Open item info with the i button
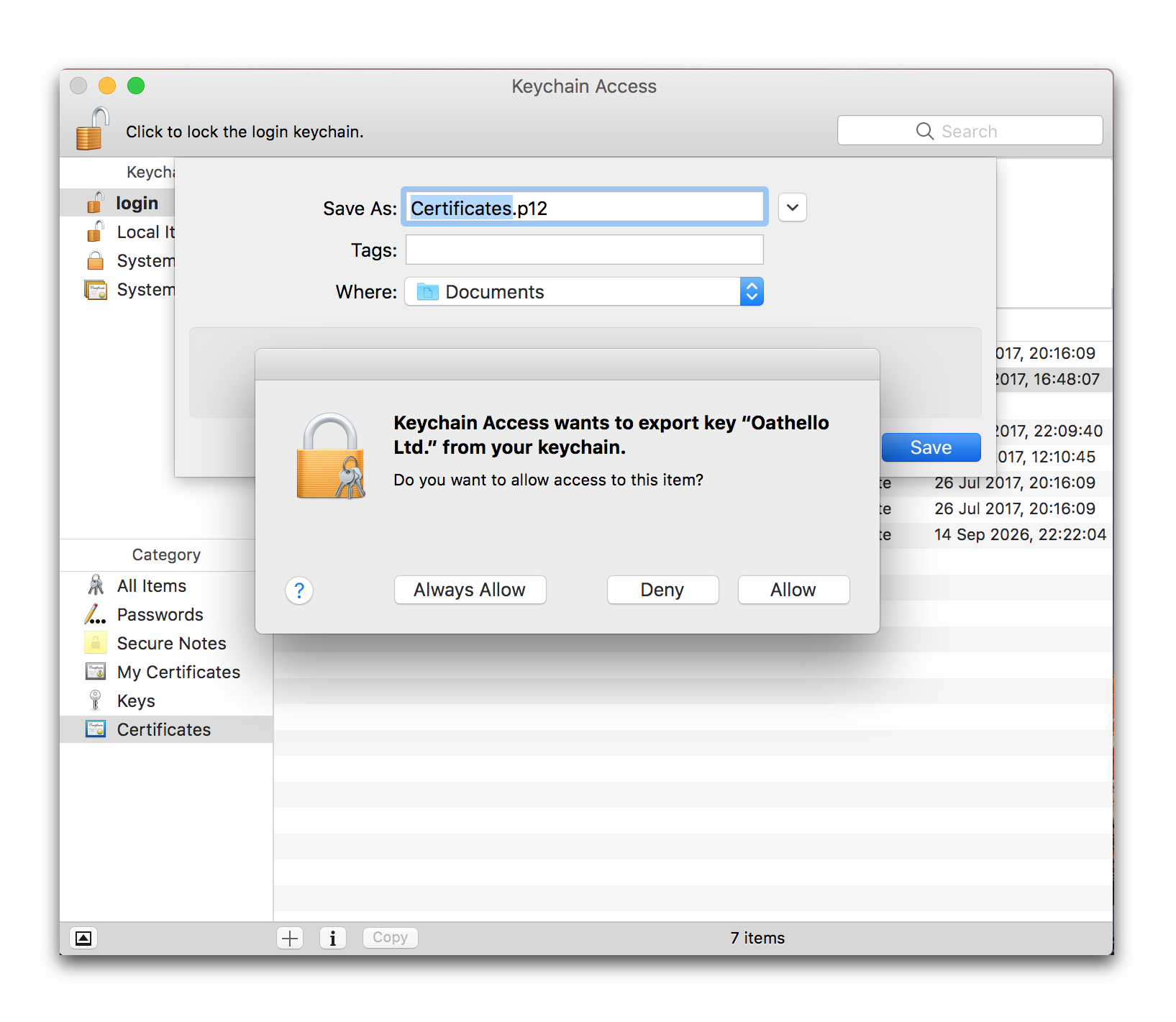Viewport: 1176px width, 1022px height. pos(332,938)
